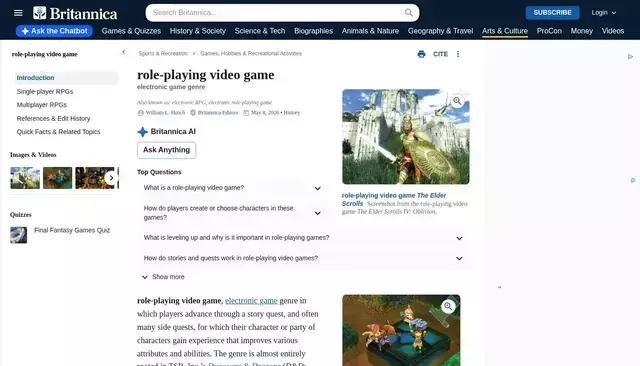Viewport: 640px width, 366px height.
Task: Click the SUBSCRIBE button
Action: click(x=552, y=13)
